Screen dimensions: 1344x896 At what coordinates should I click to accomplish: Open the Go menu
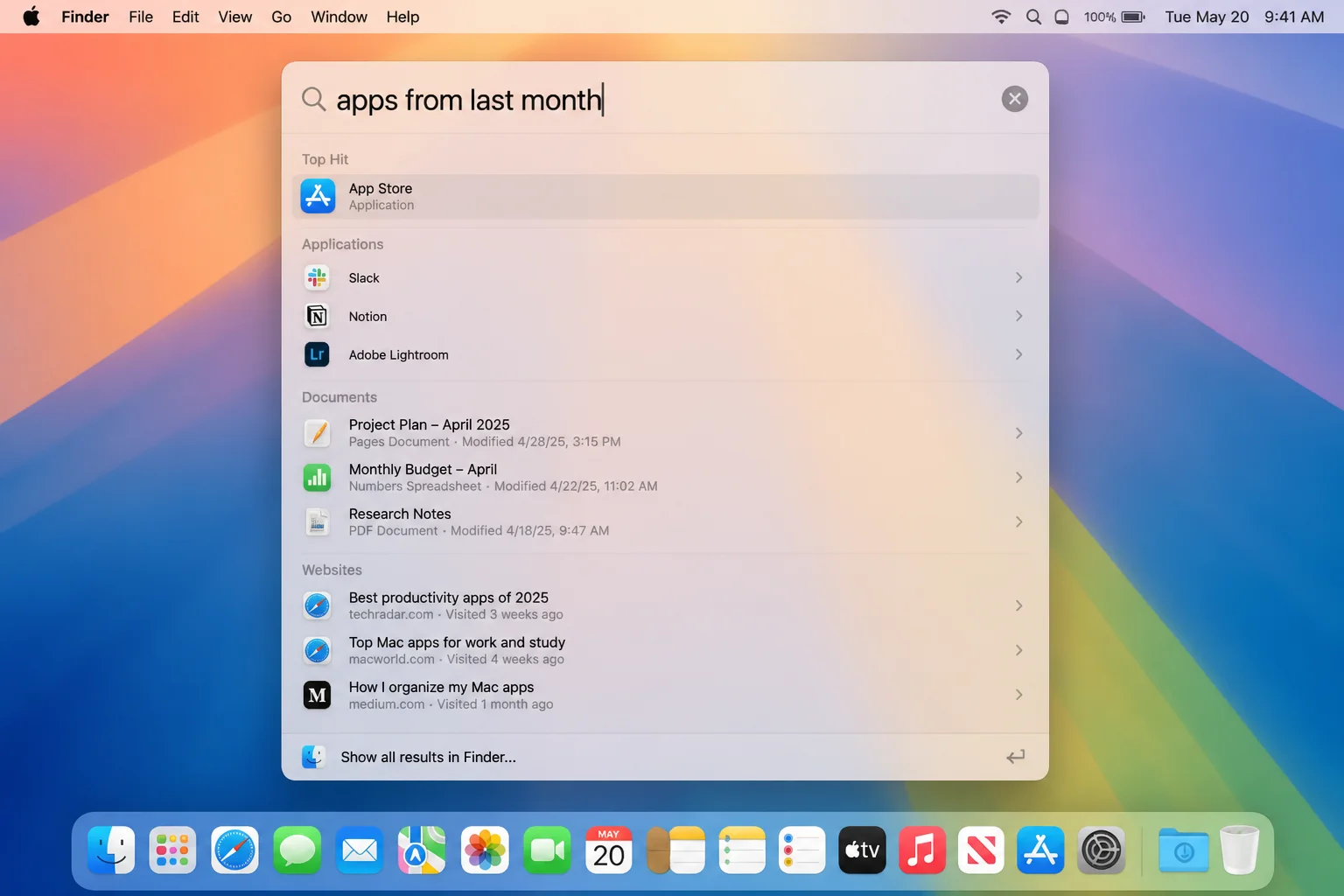[x=282, y=17]
